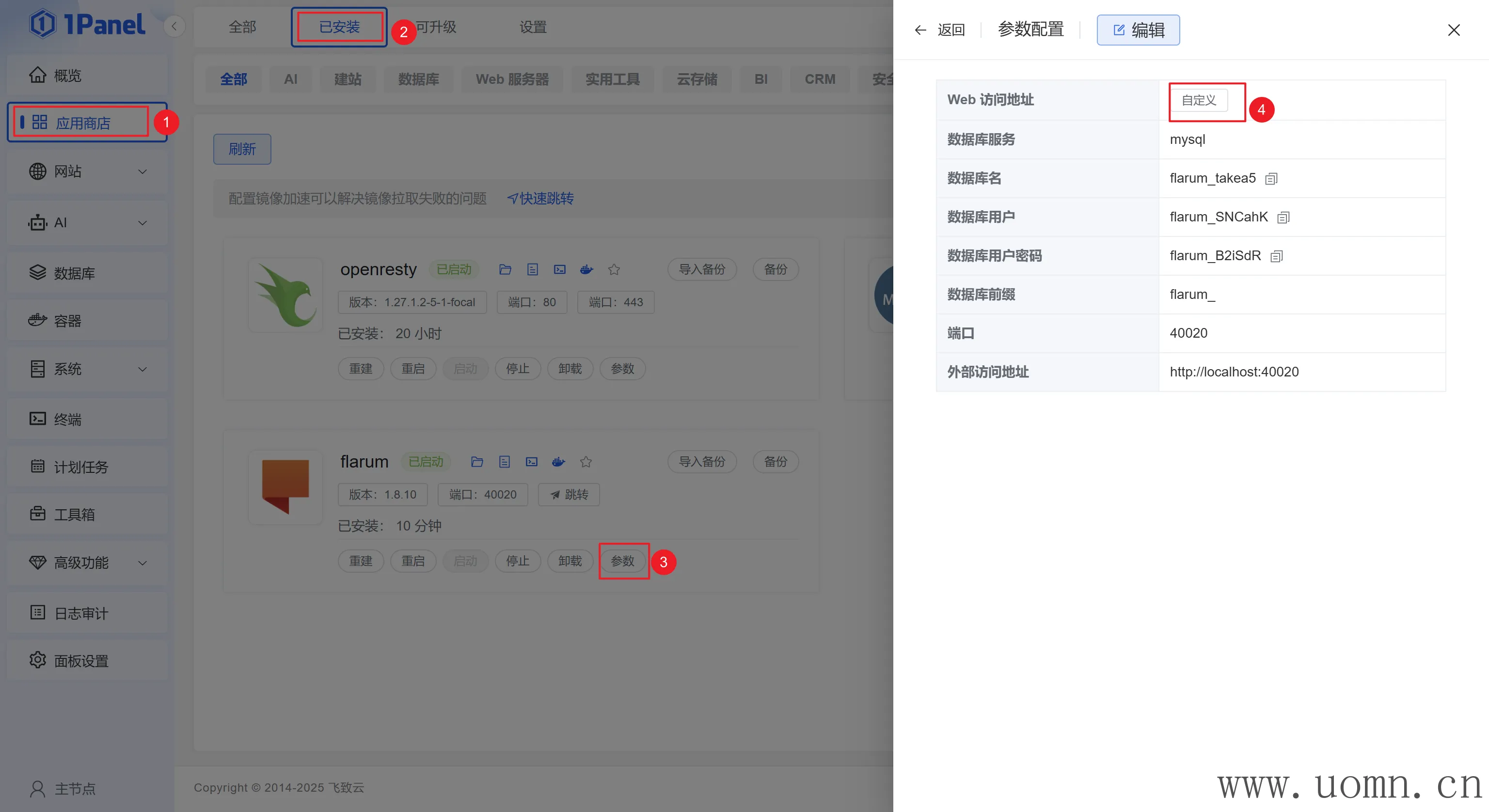Open 容器 in the sidebar
This screenshot has width=1489, height=812.
point(67,321)
